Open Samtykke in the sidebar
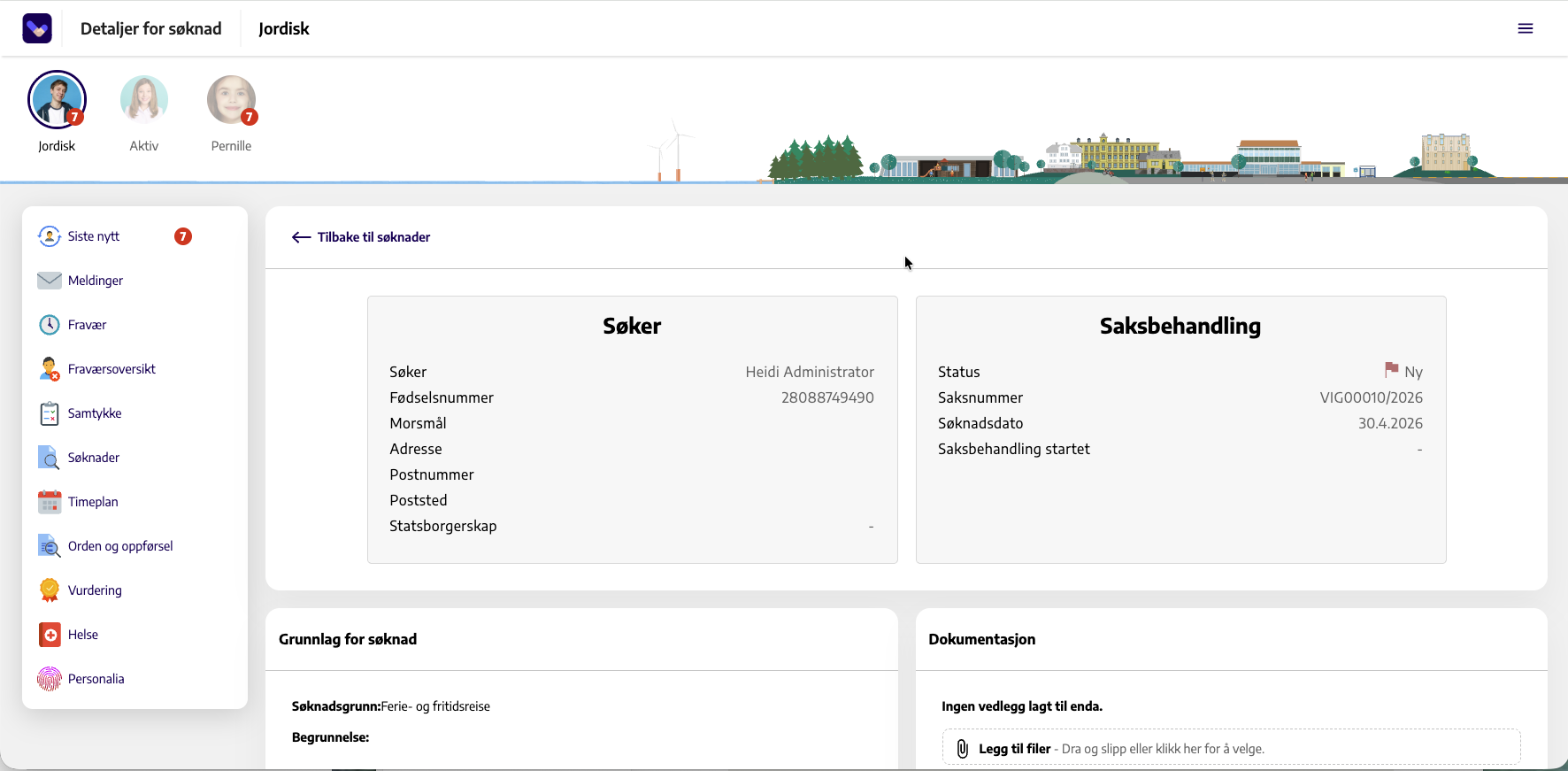1568x771 pixels. point(95,413)
